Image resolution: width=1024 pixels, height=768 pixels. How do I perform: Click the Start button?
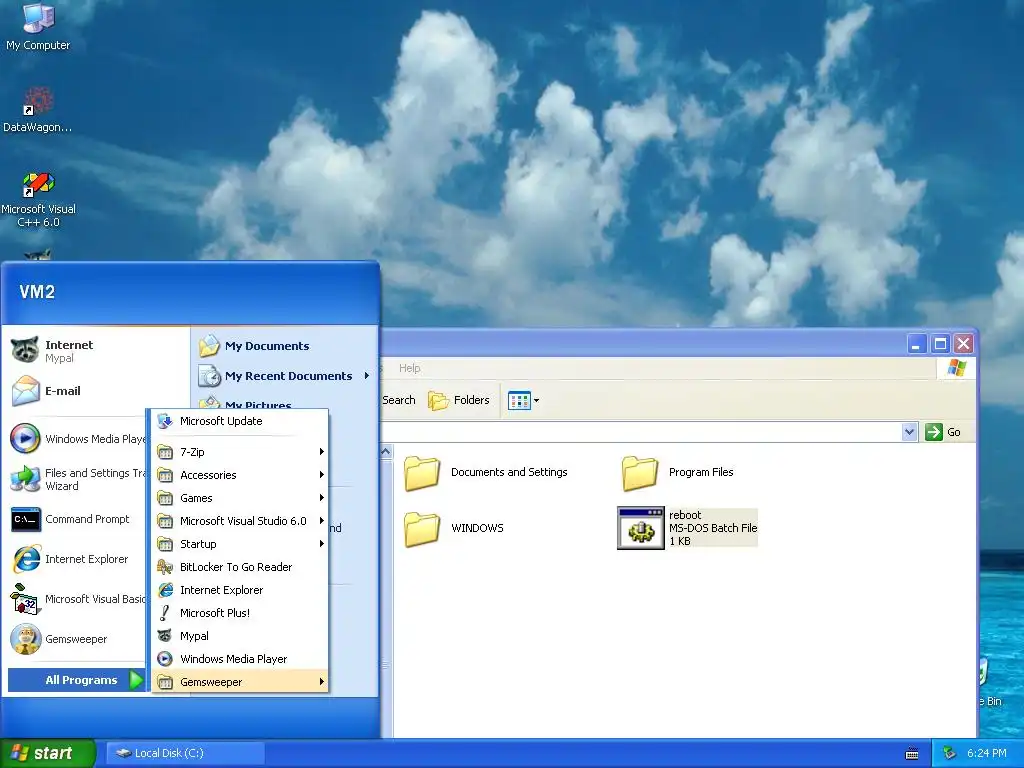47,753
